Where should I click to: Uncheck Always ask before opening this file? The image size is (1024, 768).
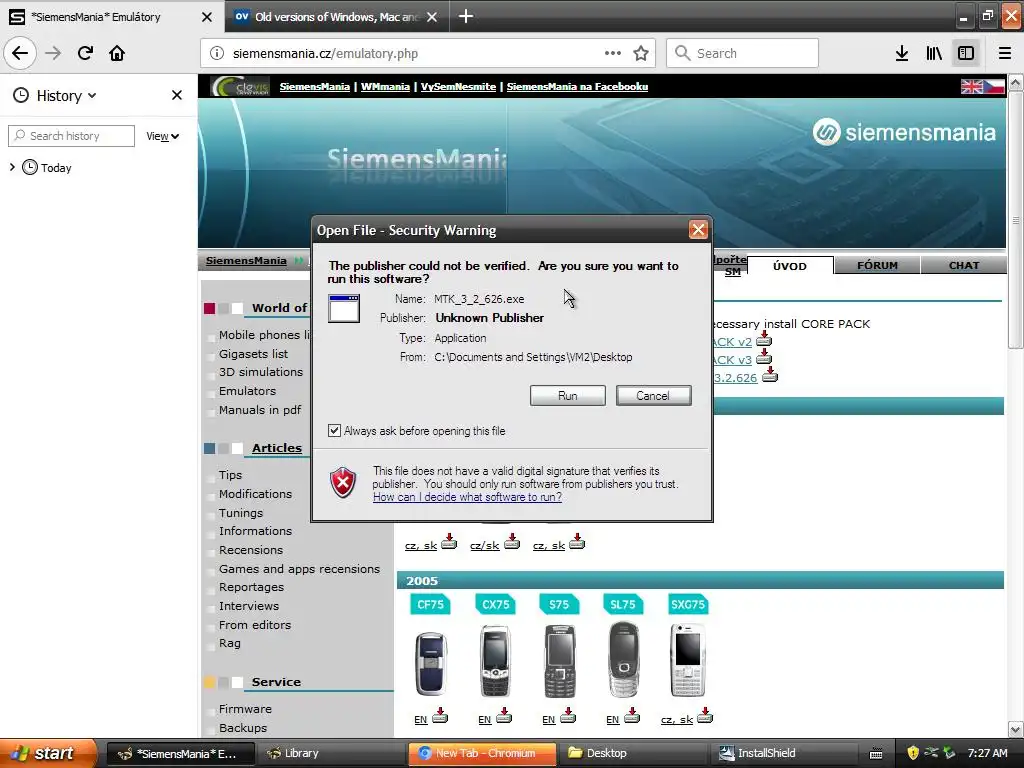[334, 430]
